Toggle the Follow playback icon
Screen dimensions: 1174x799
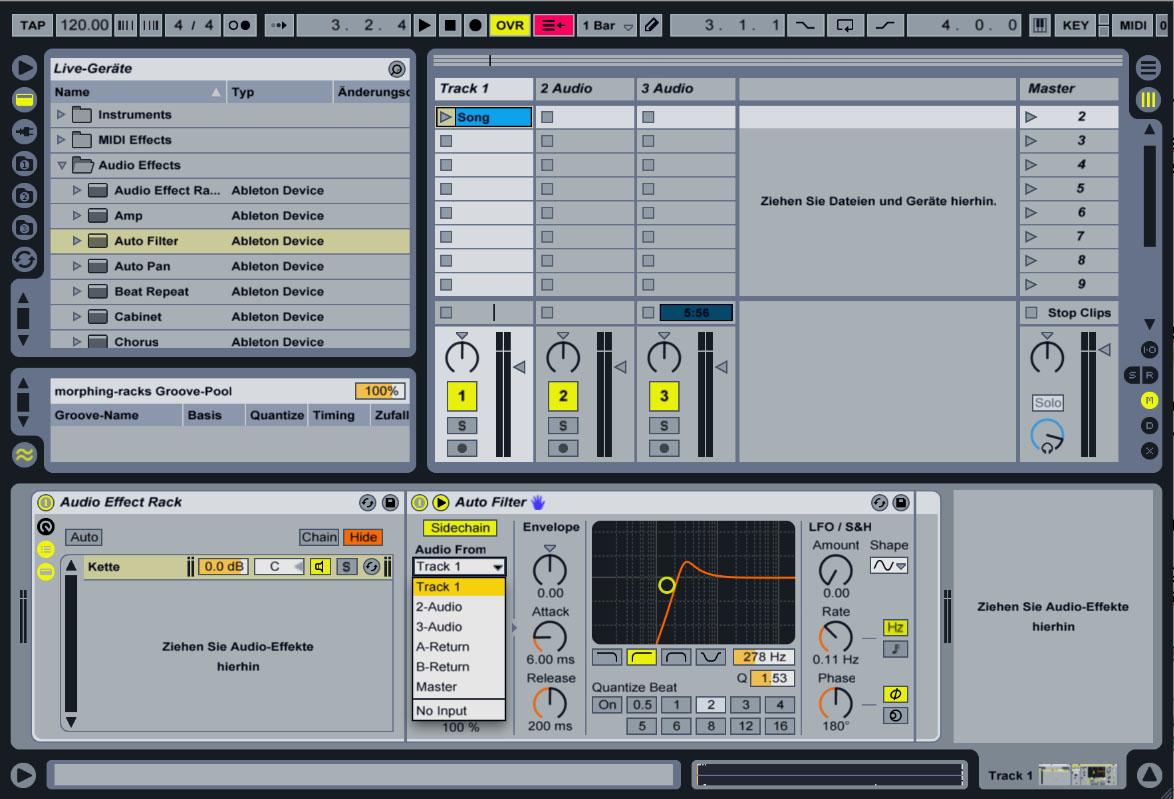click(279, 25)
